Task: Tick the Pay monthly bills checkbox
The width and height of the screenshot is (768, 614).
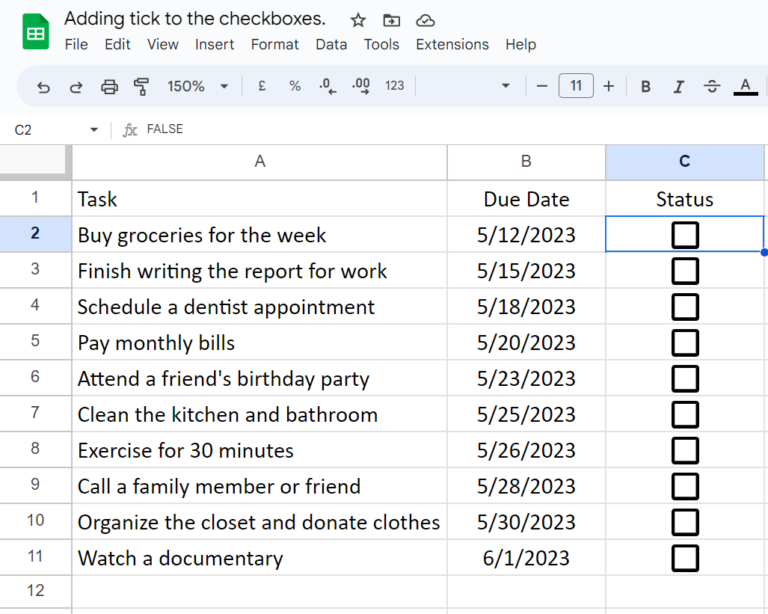Action: click(x=685, y=343)
